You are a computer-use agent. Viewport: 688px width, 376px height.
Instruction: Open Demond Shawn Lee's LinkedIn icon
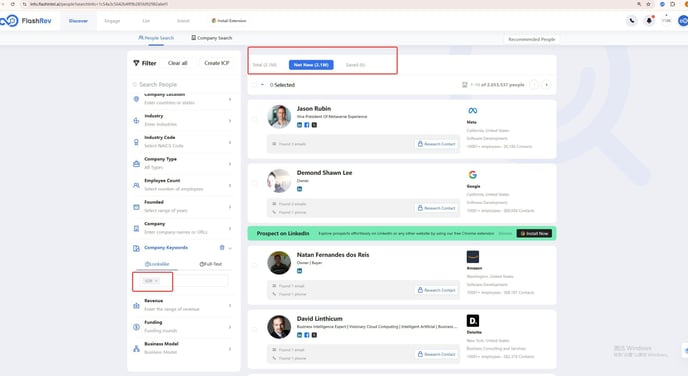(300, 189)
